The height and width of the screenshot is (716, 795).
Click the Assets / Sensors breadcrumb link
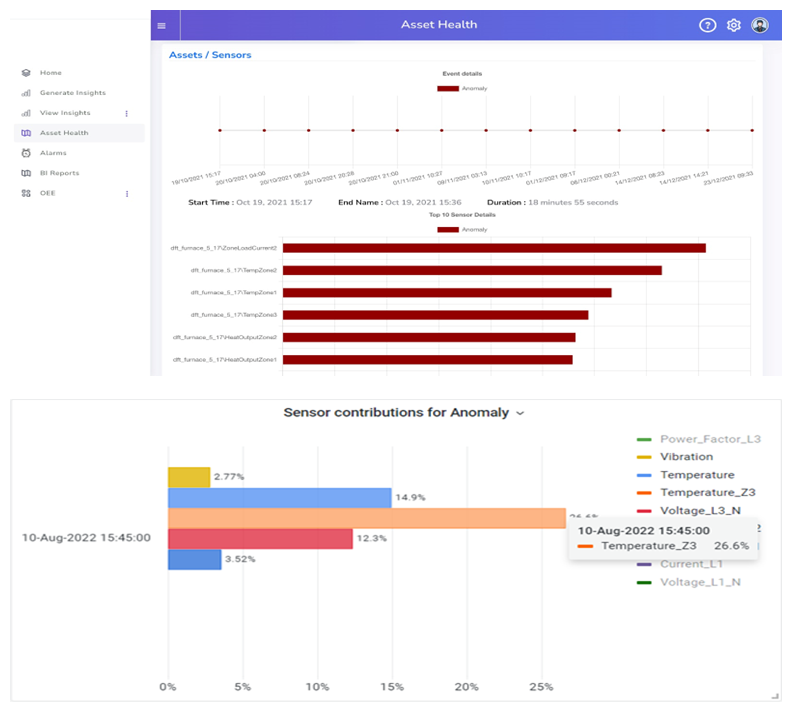(x=210, y=55)
